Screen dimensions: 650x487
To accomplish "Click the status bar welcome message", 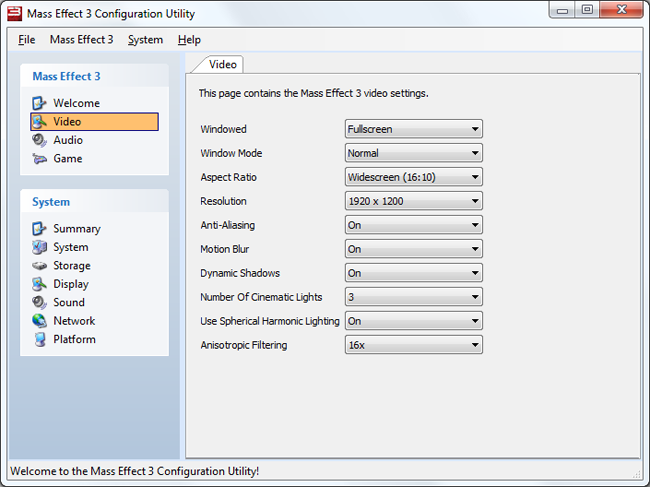I will click(134, 471).
